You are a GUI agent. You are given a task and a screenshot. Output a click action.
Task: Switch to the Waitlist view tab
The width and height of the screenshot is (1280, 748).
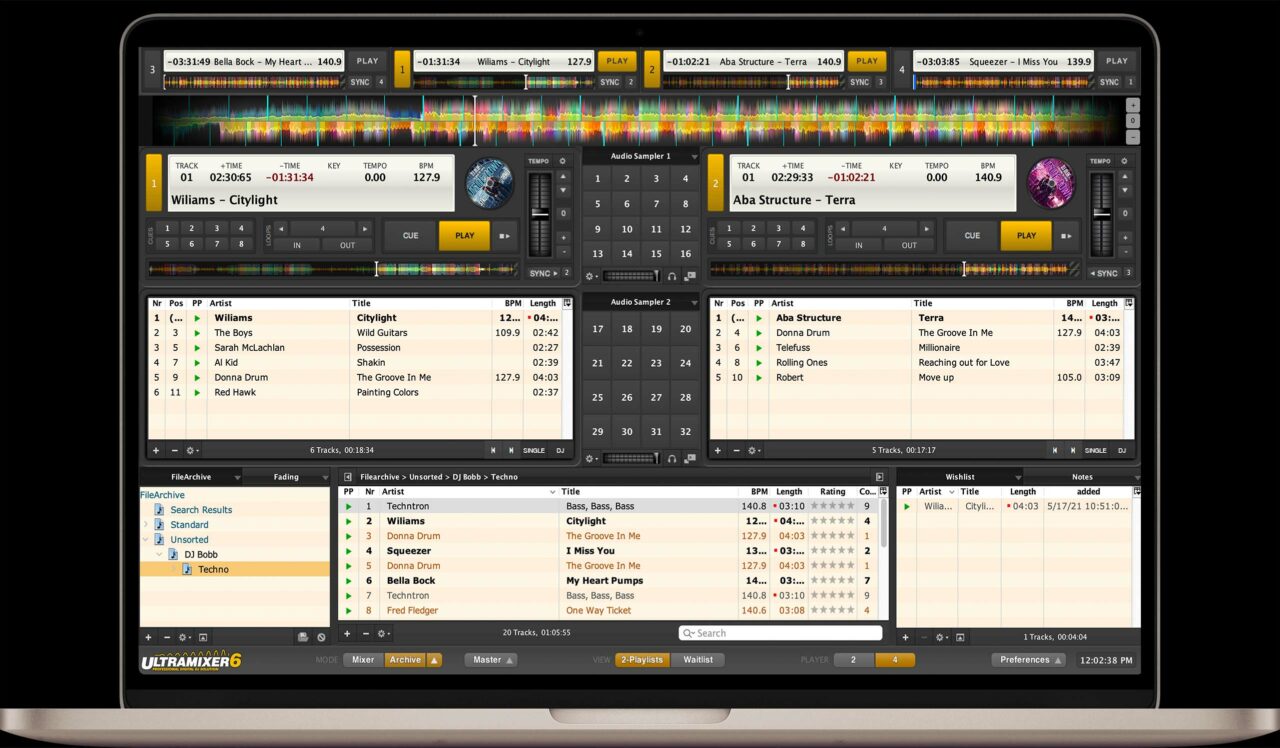(x=697, y=660)
